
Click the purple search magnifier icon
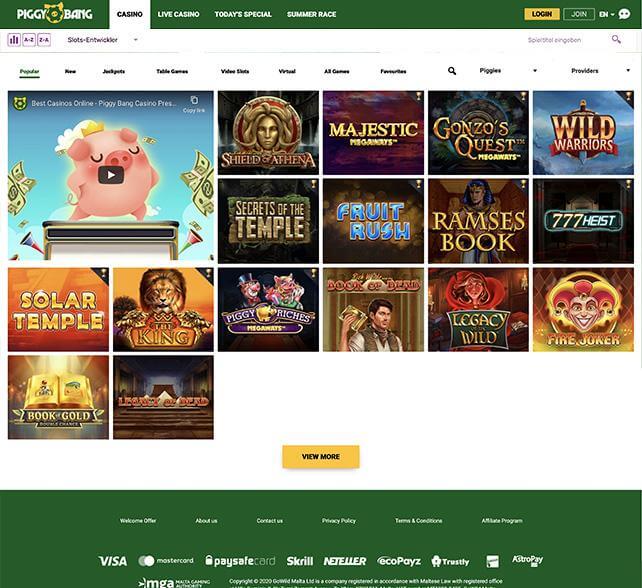pyautogui.click(x=616, y=39)
